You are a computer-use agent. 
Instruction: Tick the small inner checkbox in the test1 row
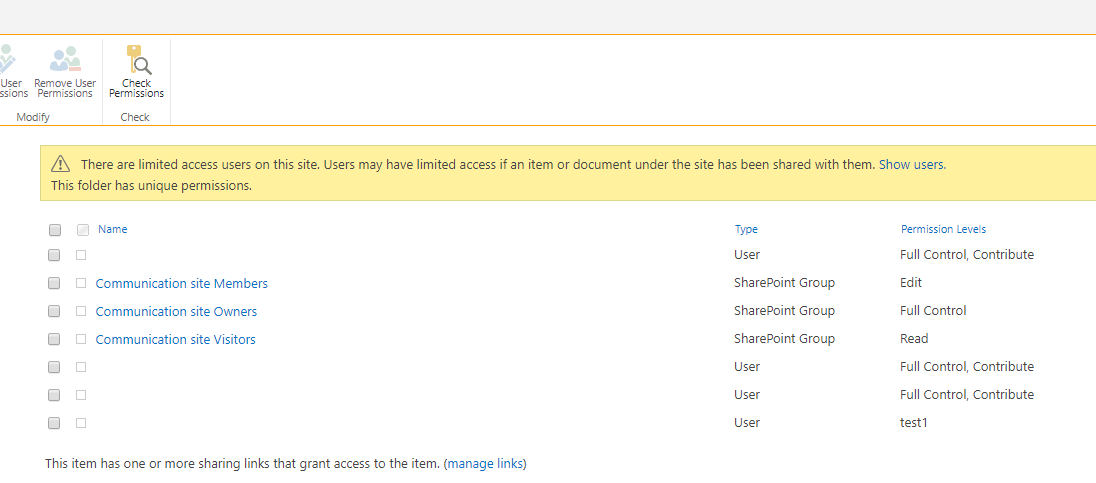pos(81,423)
